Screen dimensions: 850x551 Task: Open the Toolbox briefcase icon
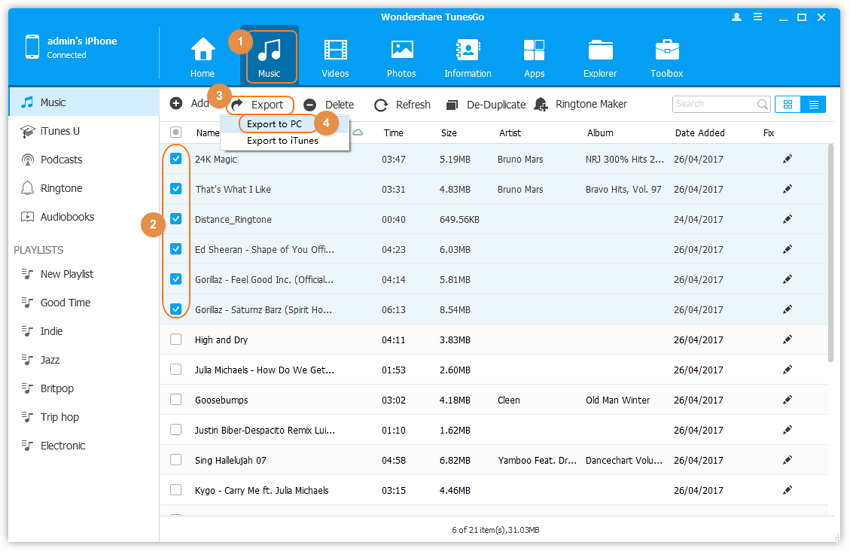(x=666, y=50)
